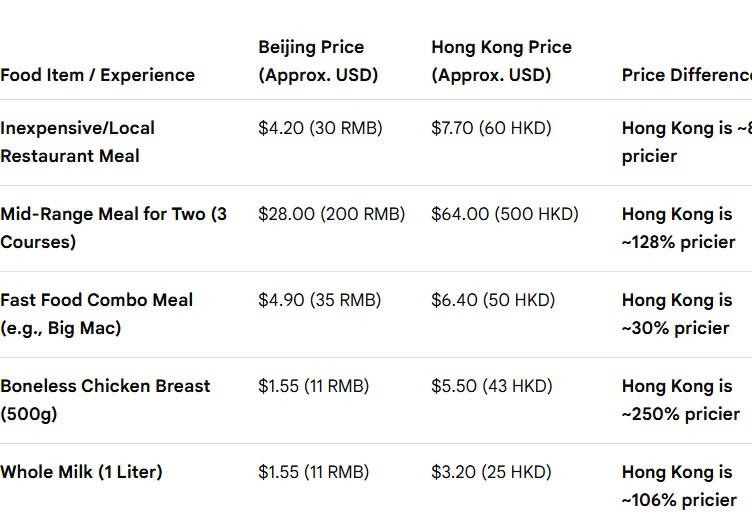This screenshot has width=752, height=526.
Task: Select the Hong Kong Price column header
Action: pyautogui.click(x=501, y=61)
